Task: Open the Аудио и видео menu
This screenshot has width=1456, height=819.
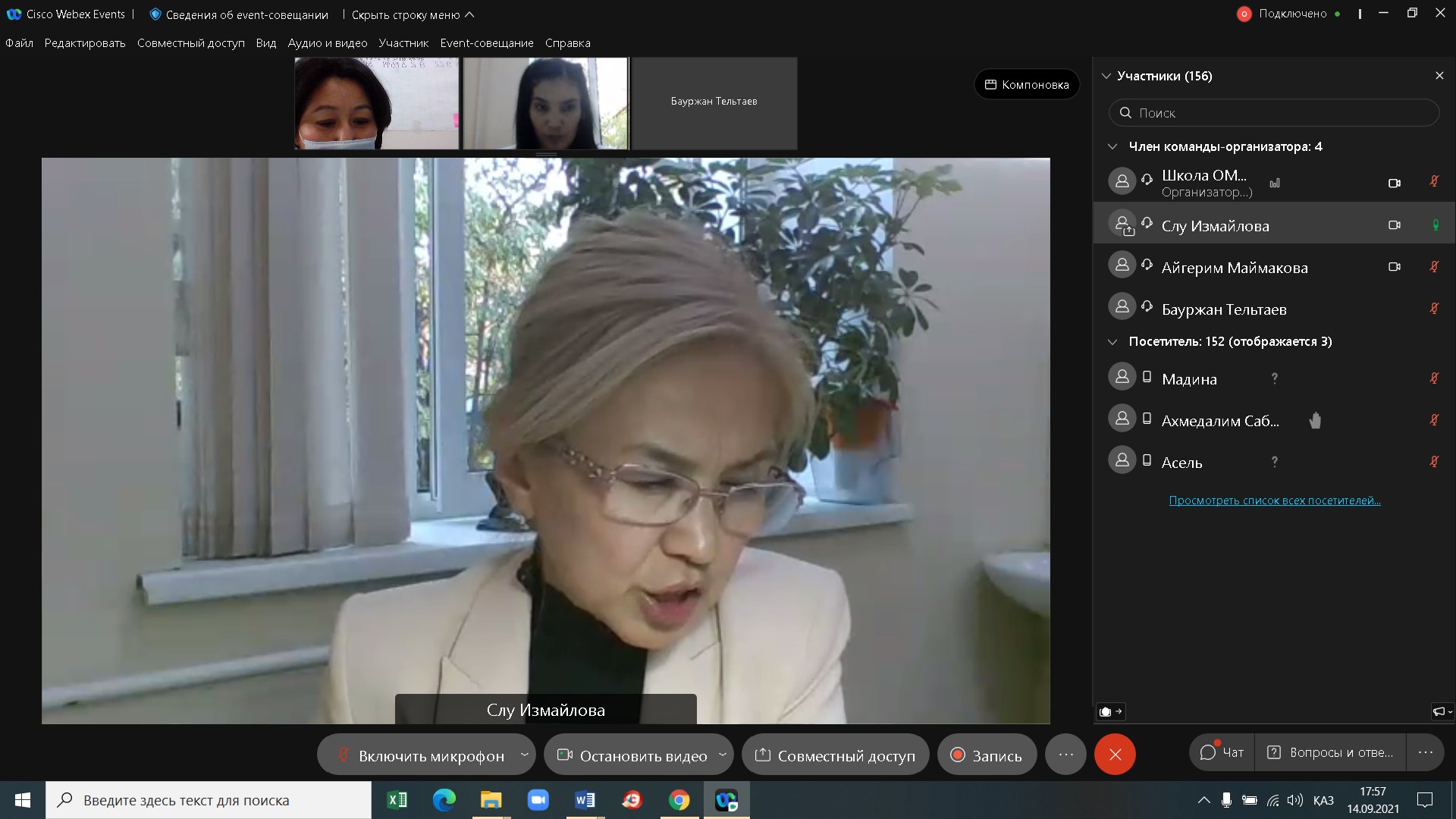Action: 327,43
